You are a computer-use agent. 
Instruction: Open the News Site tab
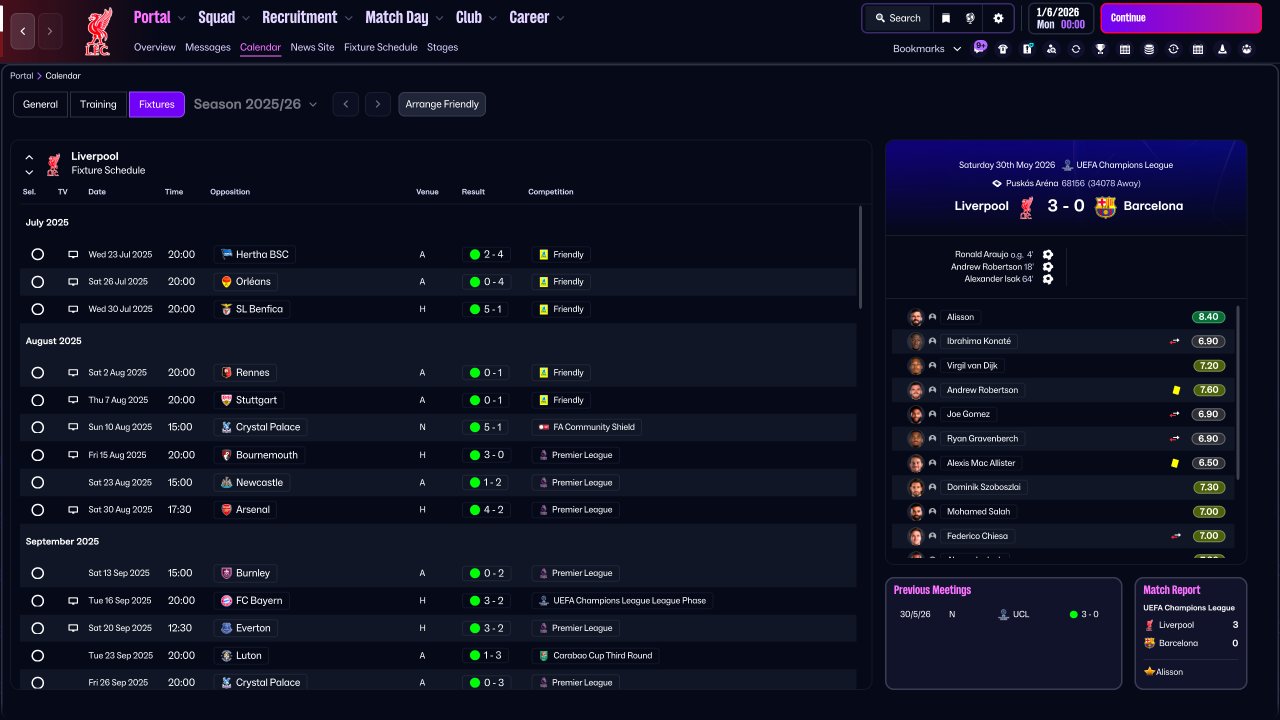pos(312,47)
